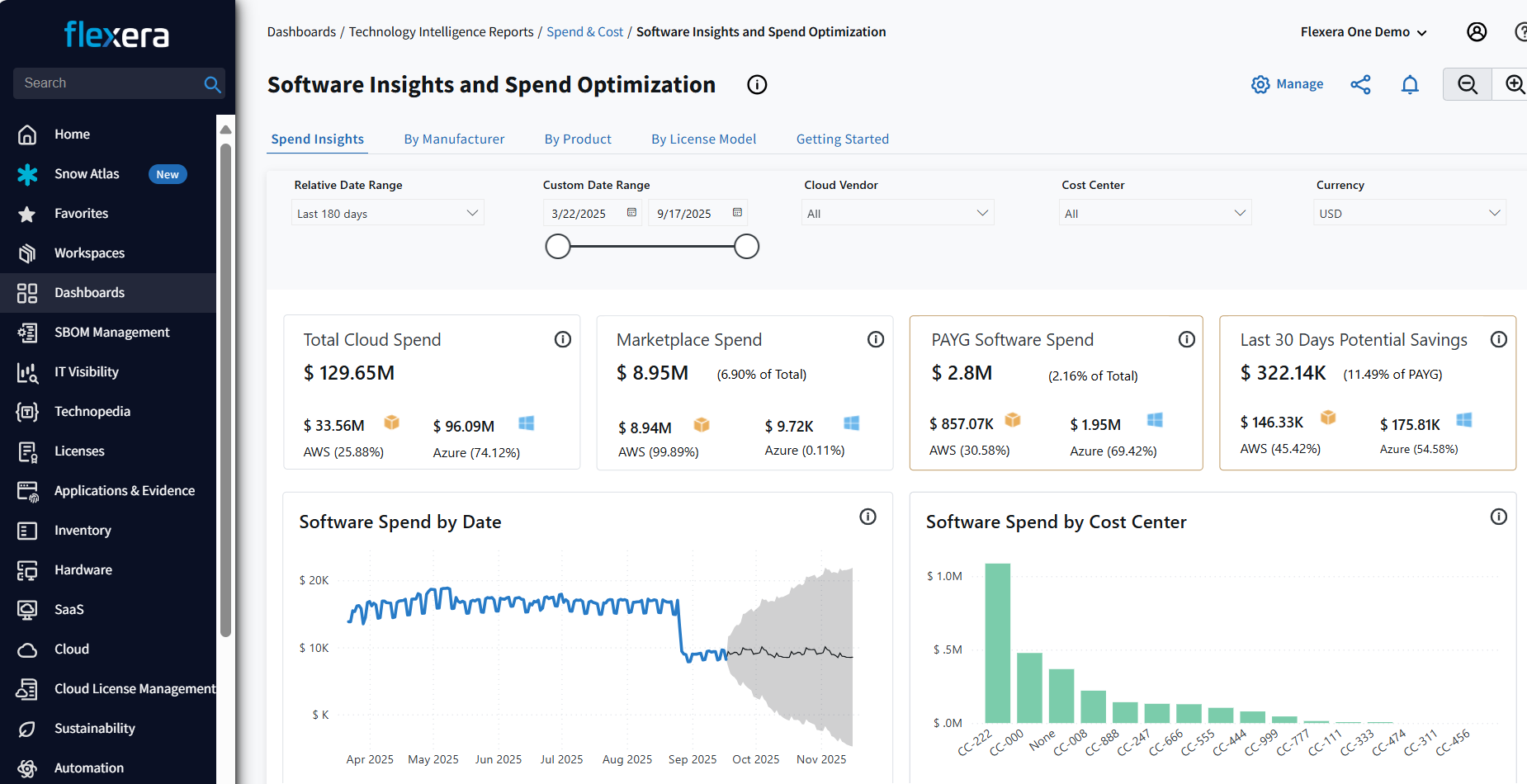Go to Dashboards breadcrumb
Image resolution: width=1527 pixels, height=784 pixels.
click(x=301, y=32)
